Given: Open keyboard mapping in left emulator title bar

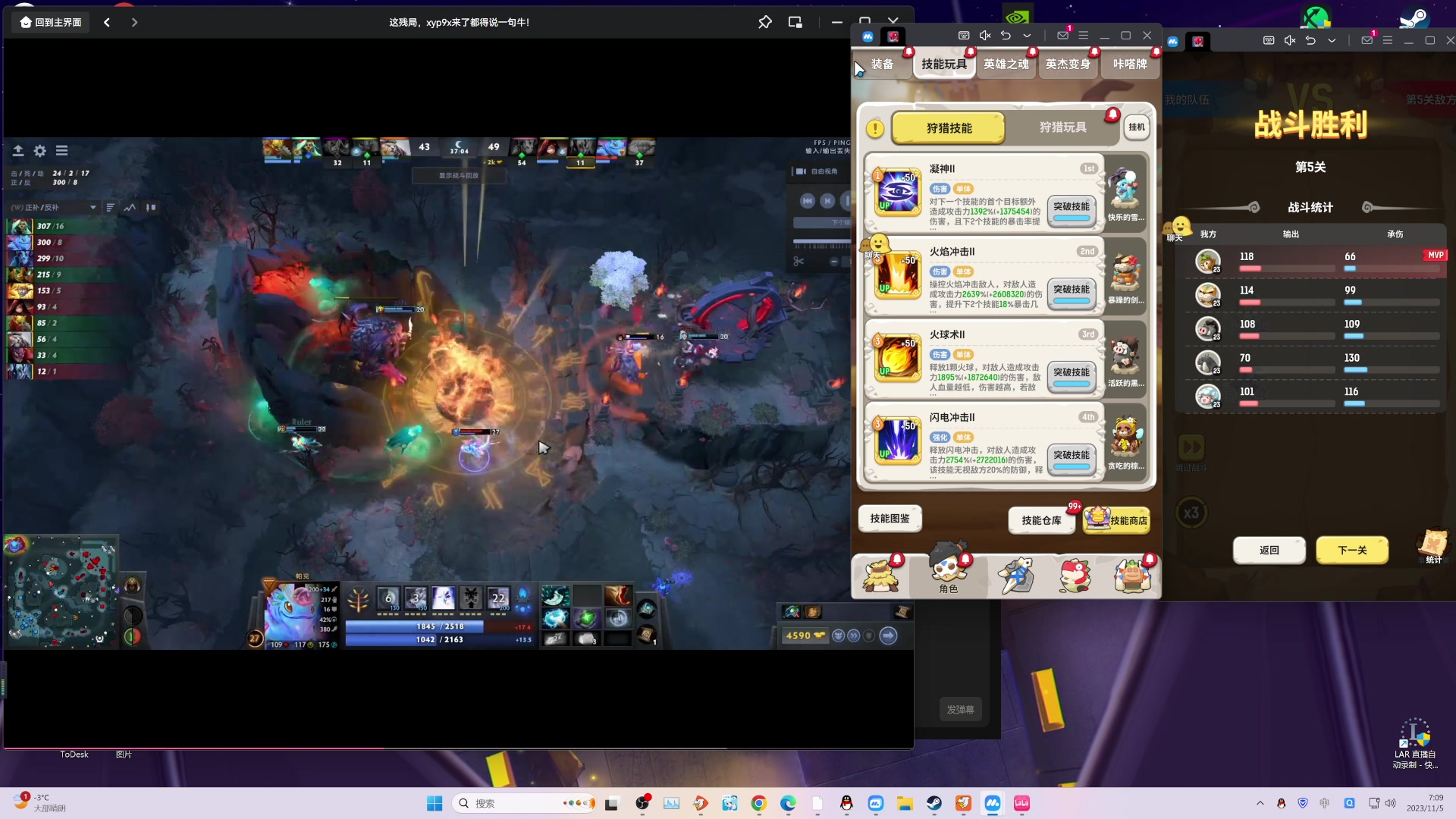Looking at the screenshot, I should coord(964,36).
